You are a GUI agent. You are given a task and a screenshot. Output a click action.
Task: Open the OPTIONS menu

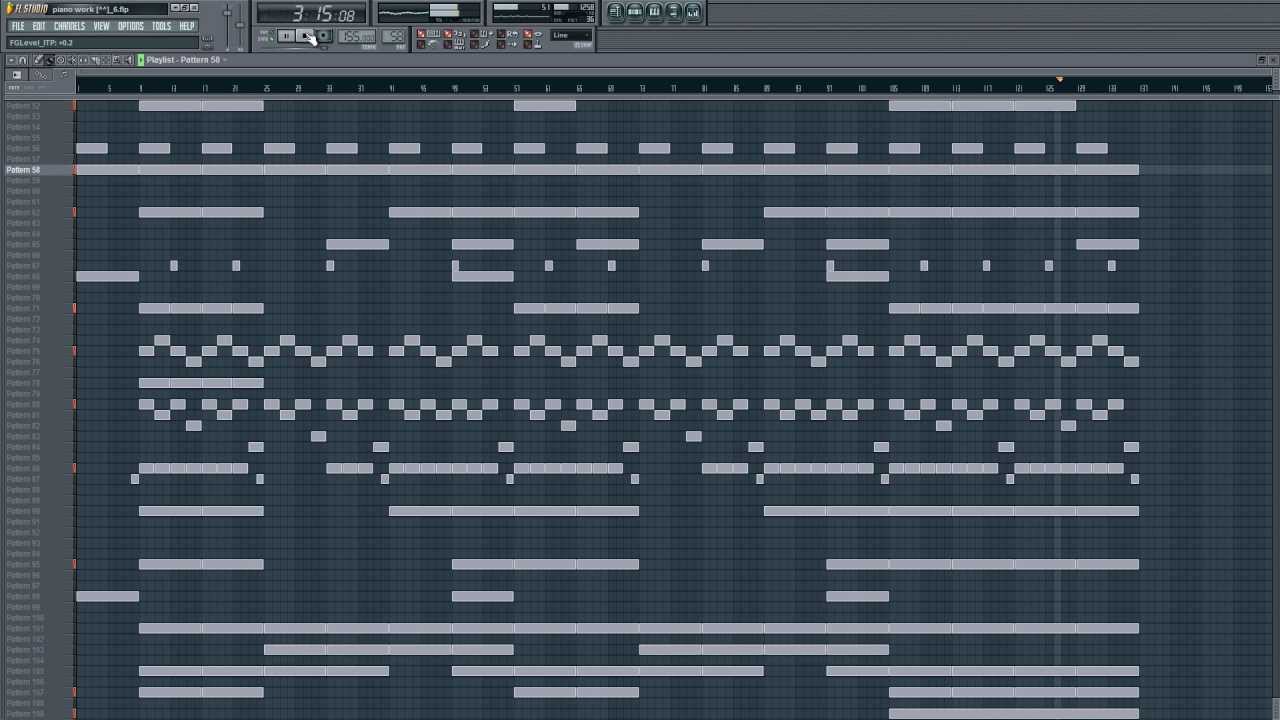click(131, 26)
